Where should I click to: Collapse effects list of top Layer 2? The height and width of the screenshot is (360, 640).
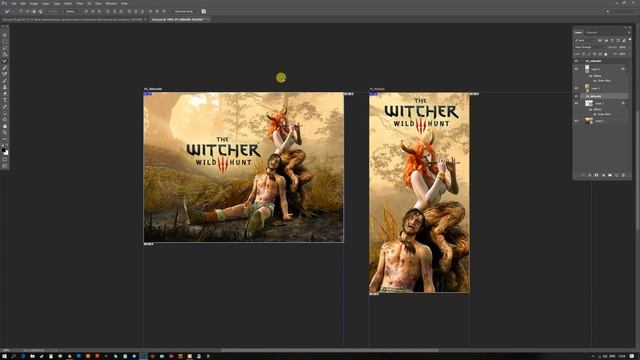coord(627,69)
